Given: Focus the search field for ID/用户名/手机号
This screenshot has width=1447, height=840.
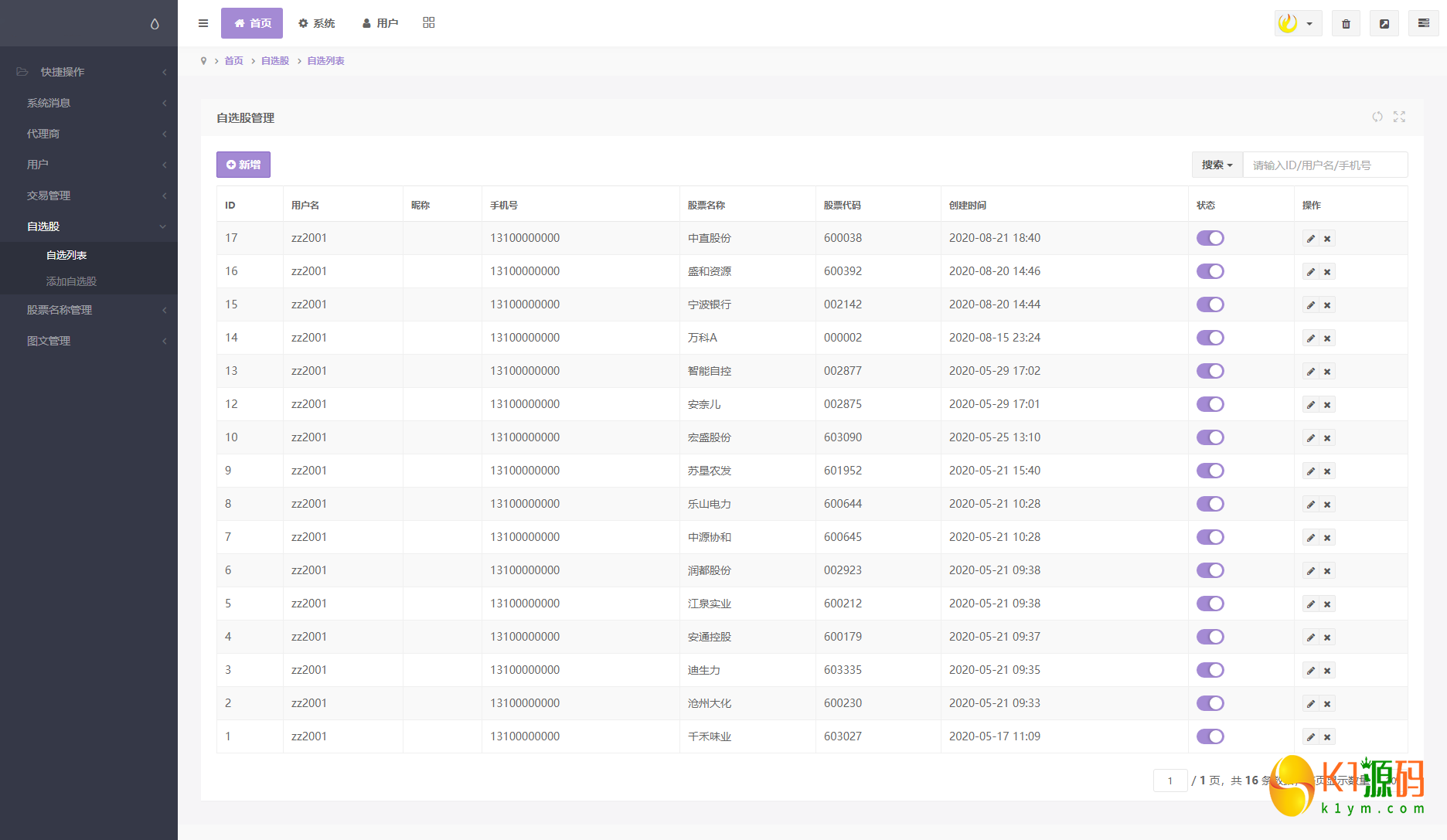Looking at the screenshot, I should pos(1325,165).
